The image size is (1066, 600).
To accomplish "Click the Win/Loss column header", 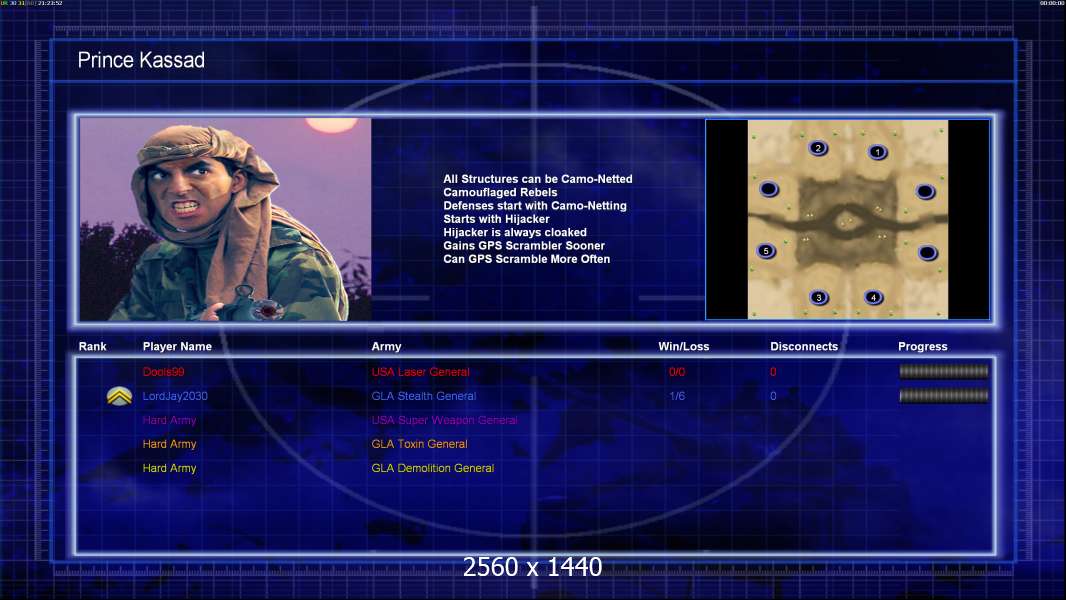I will click(683, 347).
